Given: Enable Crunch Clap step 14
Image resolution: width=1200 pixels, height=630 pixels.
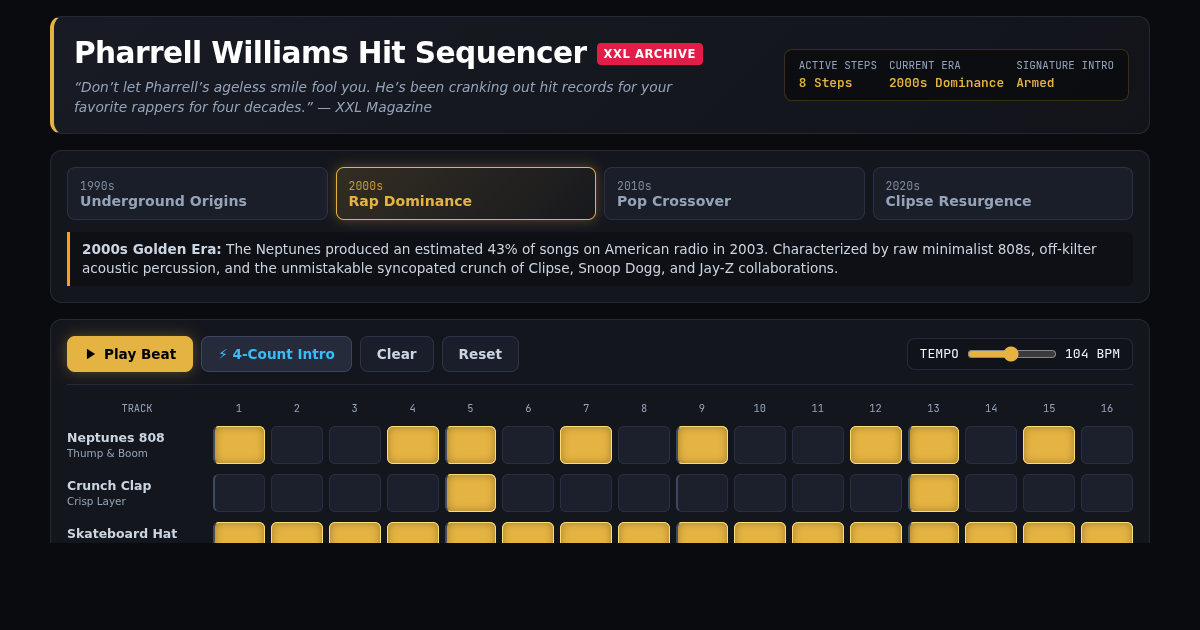Looking at the screenshot, I should point(991,493).
